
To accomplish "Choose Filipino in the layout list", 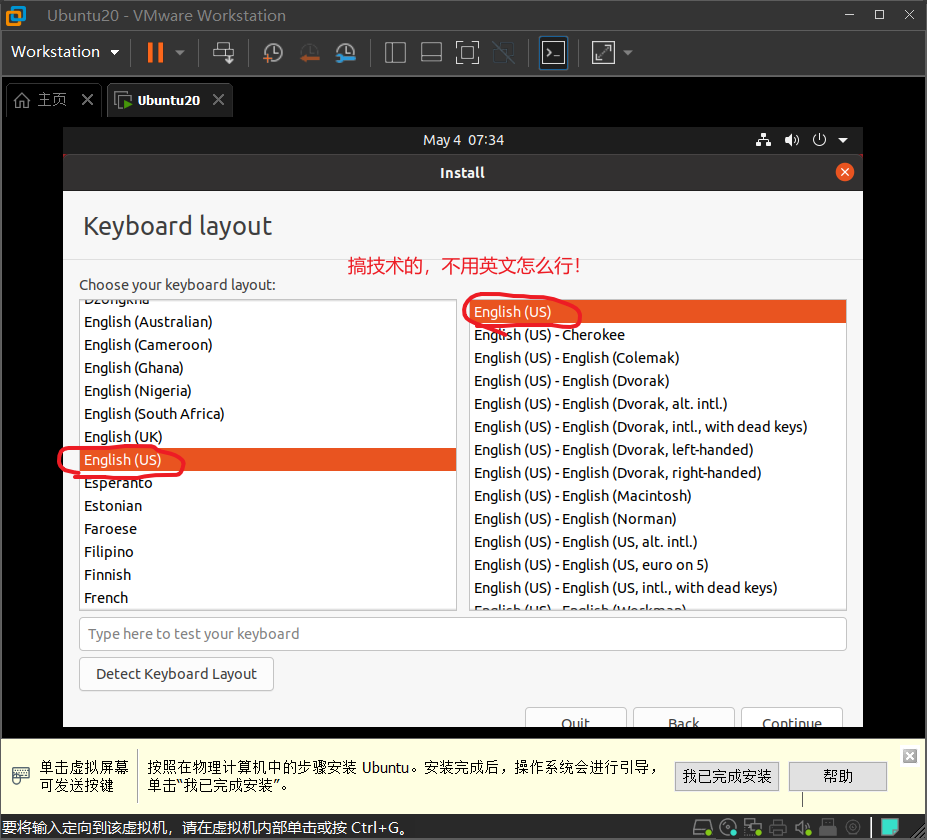I will [267, 552].
